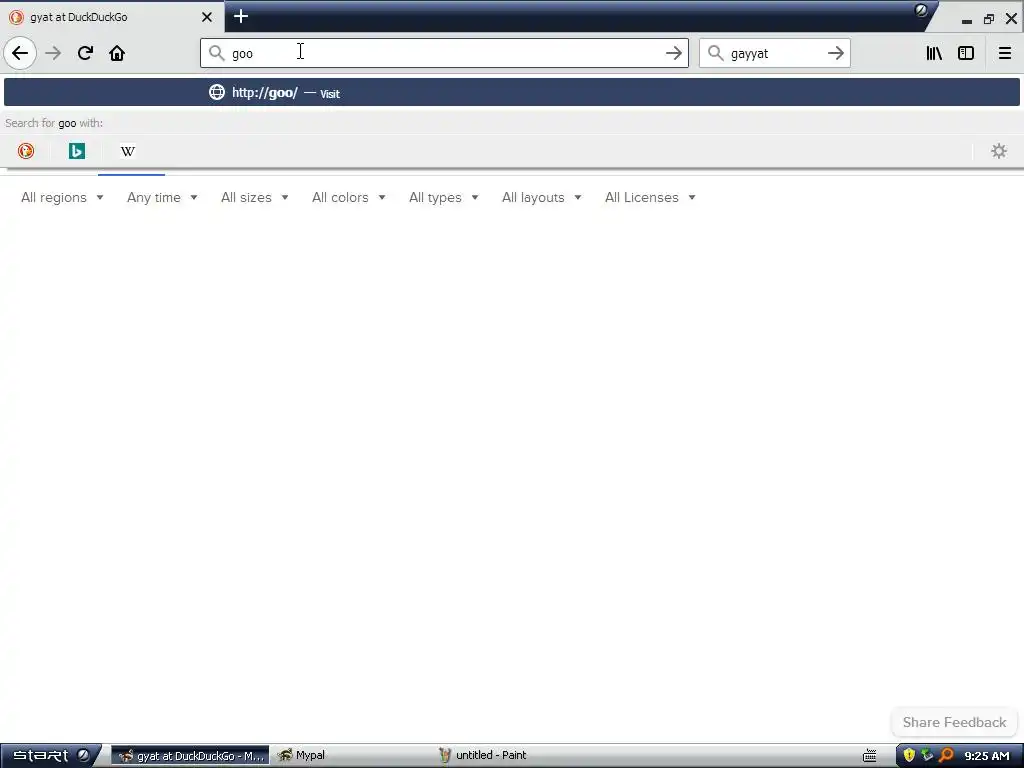Click the orange magnifier tray icon
This screenshot has height=768, width=1024.
point(946,755)
